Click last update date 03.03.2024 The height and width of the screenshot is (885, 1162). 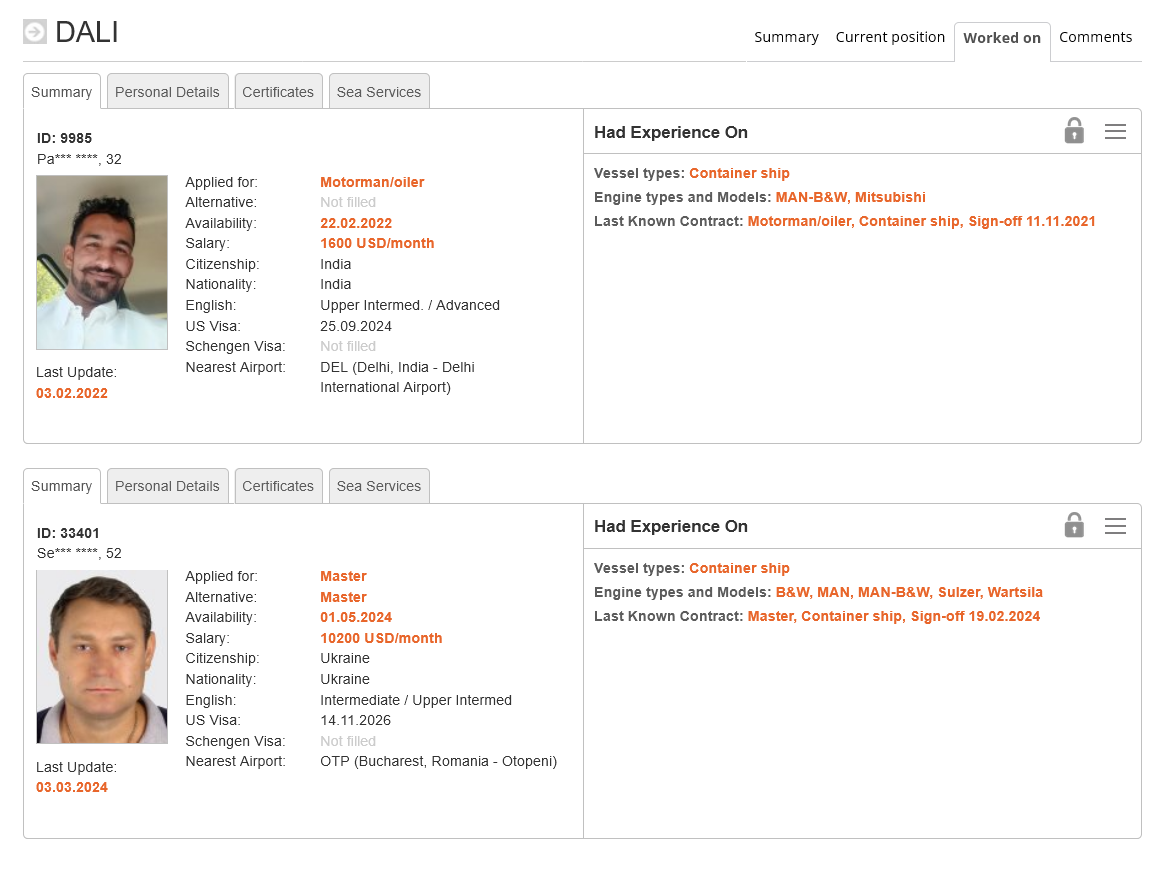click(x=72, y=788)
